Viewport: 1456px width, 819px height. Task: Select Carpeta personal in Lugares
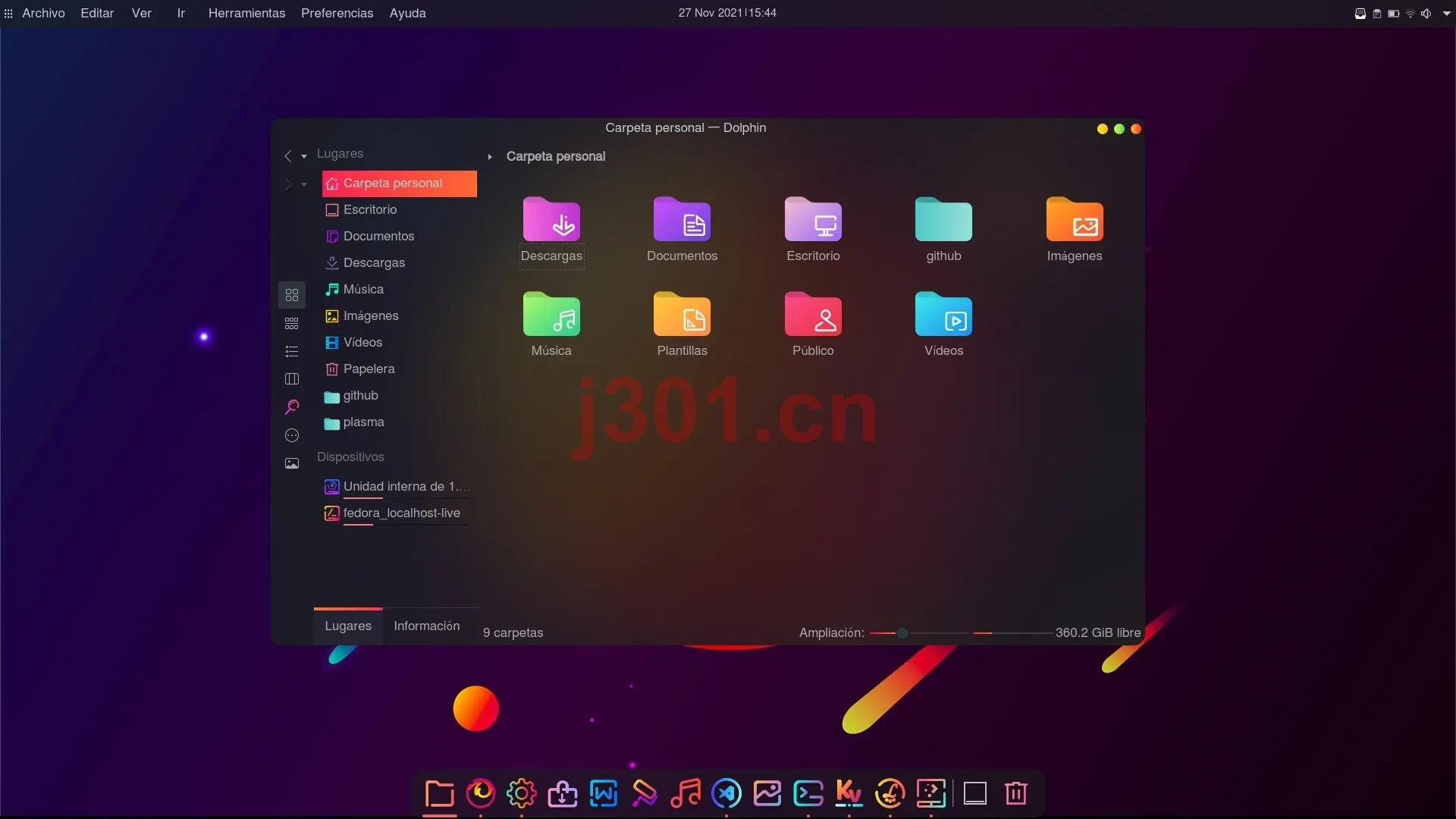[x=400, y=184]
